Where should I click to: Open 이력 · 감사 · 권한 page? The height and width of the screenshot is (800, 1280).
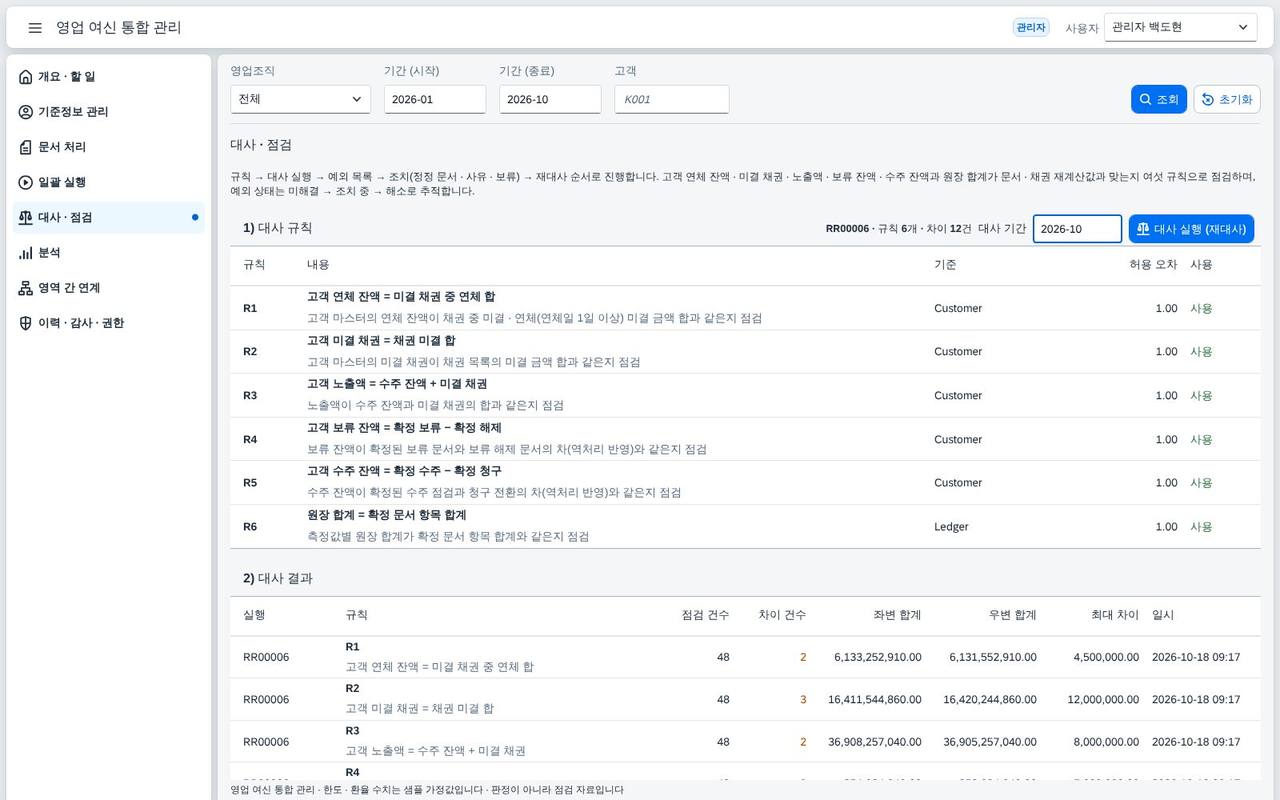click(x=109, y=323)
